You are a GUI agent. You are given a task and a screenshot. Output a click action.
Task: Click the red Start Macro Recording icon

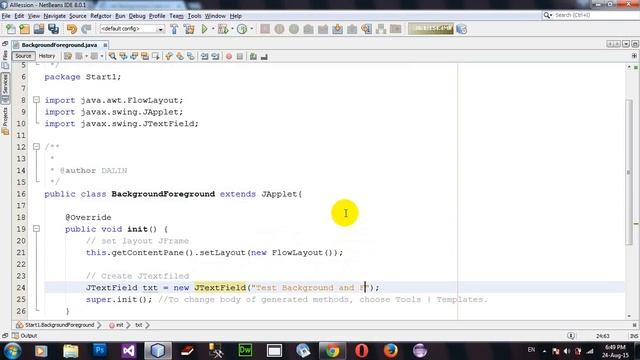click(x=229, y=56)
